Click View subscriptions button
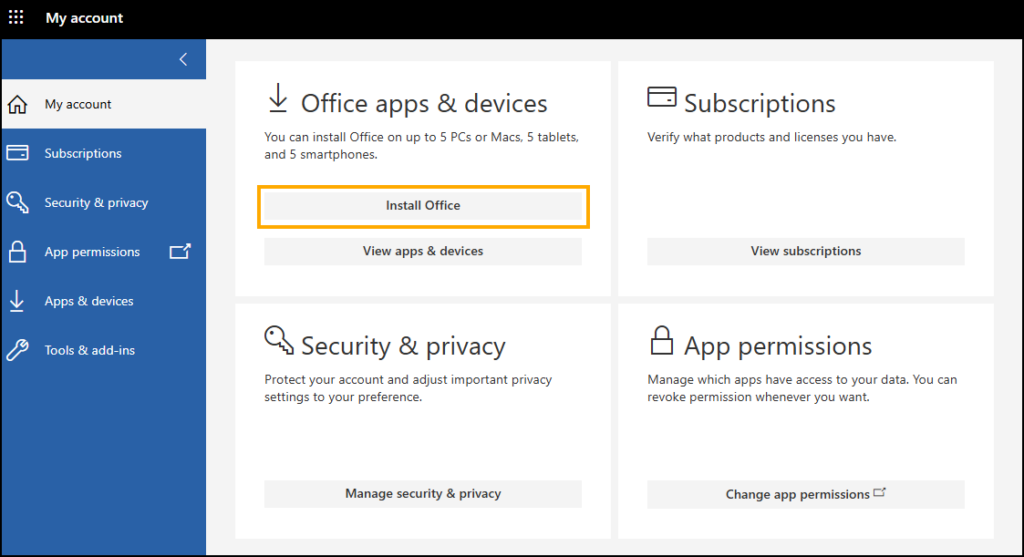Screen dimensions: 1024x557 click(806, 251)
